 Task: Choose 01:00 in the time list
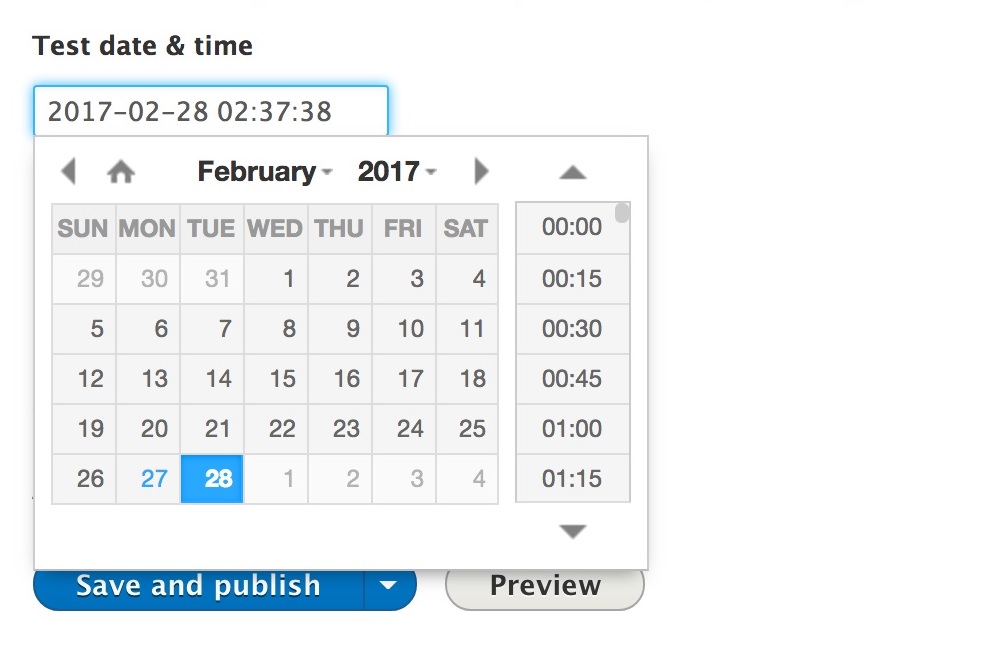(x=572, y=428)
